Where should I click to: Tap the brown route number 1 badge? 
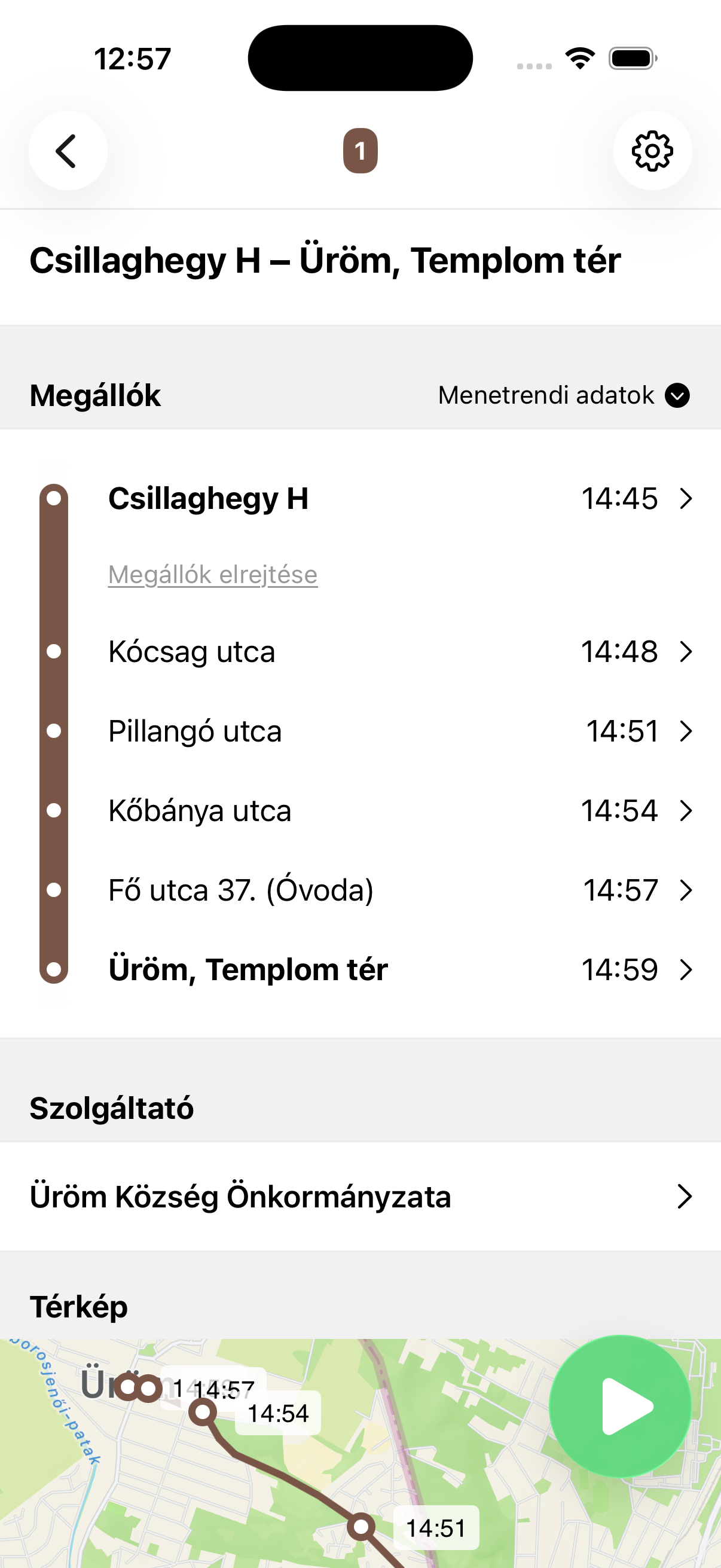click(x=360, y=151)
